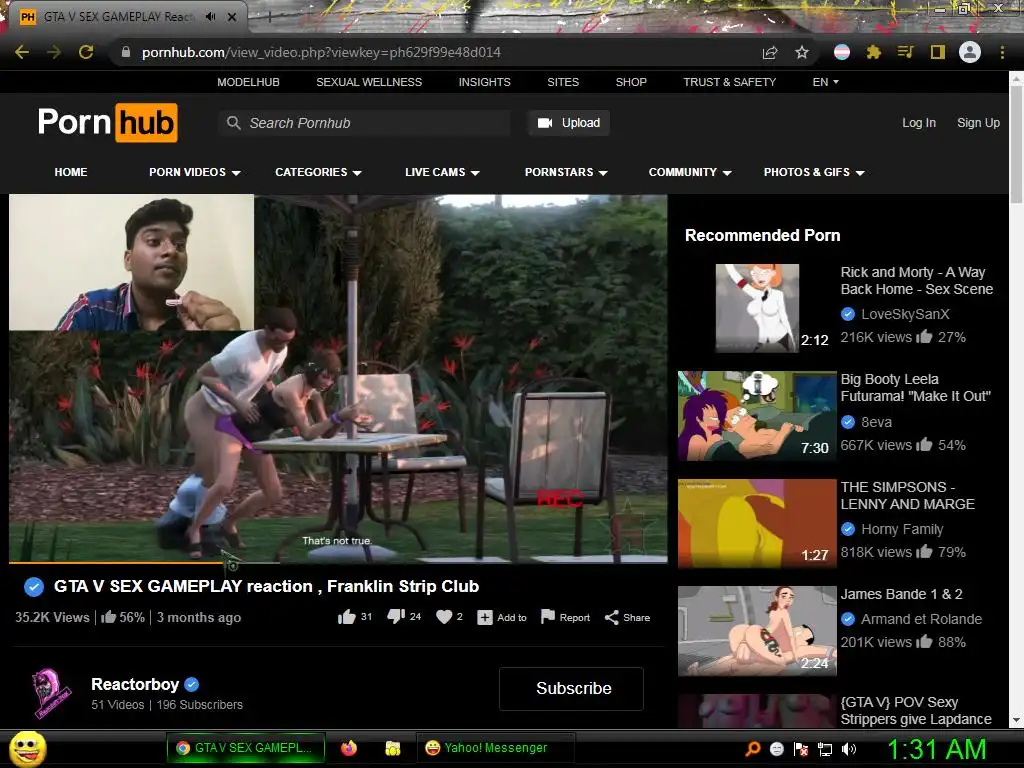Dislike the video with thumbs-down (24)
Viewport: 1024px width, 768px height.
pyautogui.click(x=396, y=616)
